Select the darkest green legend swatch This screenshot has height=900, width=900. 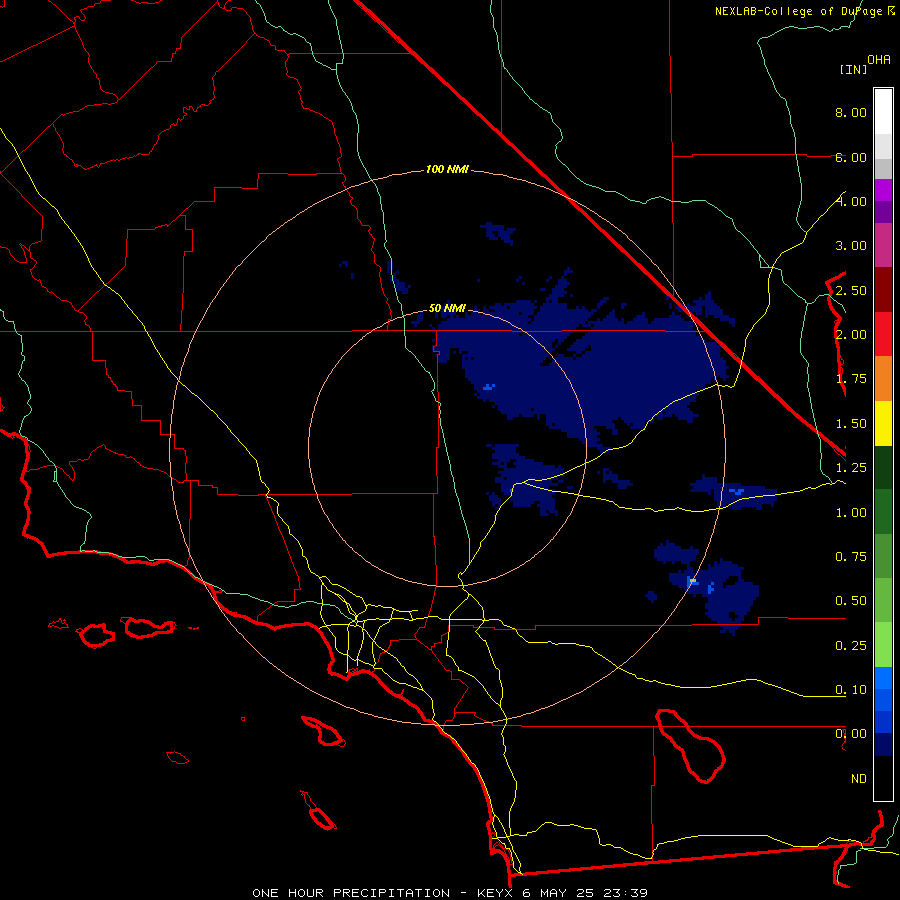pos(883,468)
